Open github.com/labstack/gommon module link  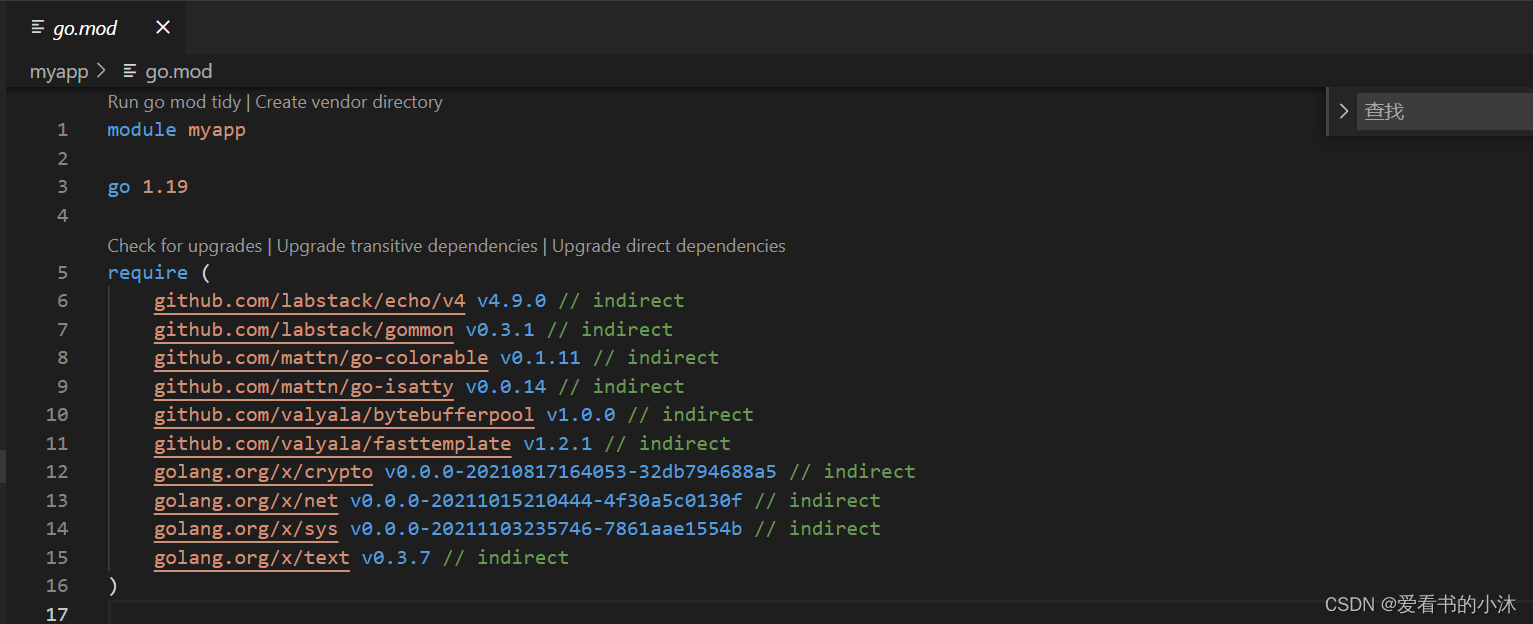303,330
